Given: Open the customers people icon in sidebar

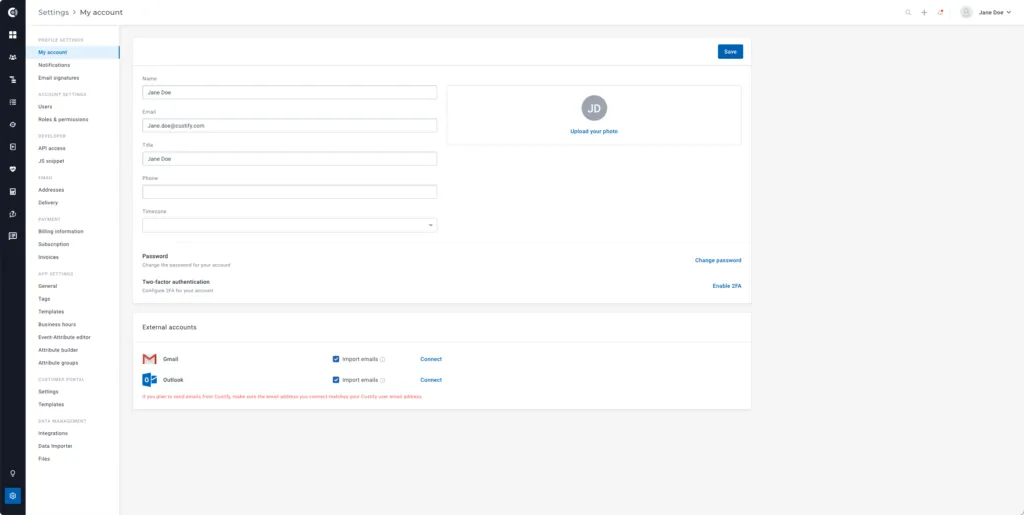Looking at the screenshot, I should pyautogui.click(x=12, y=57).
